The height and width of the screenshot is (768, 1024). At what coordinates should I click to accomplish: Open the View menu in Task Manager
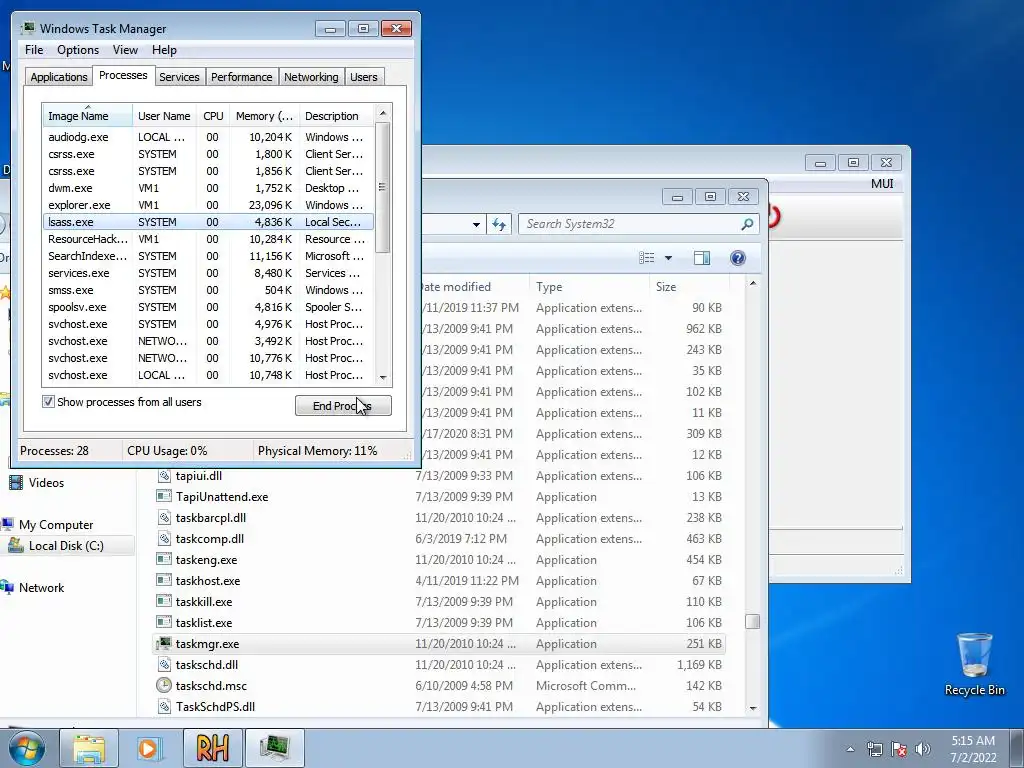tap(125, 50)
